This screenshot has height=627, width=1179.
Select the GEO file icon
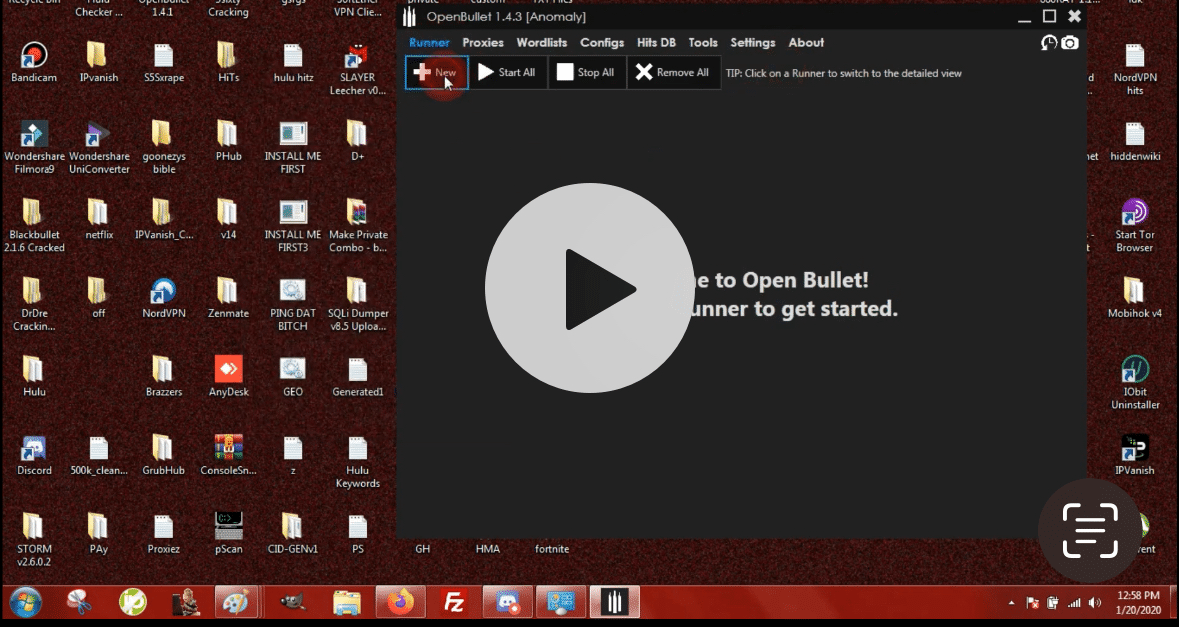pos(293,376)
